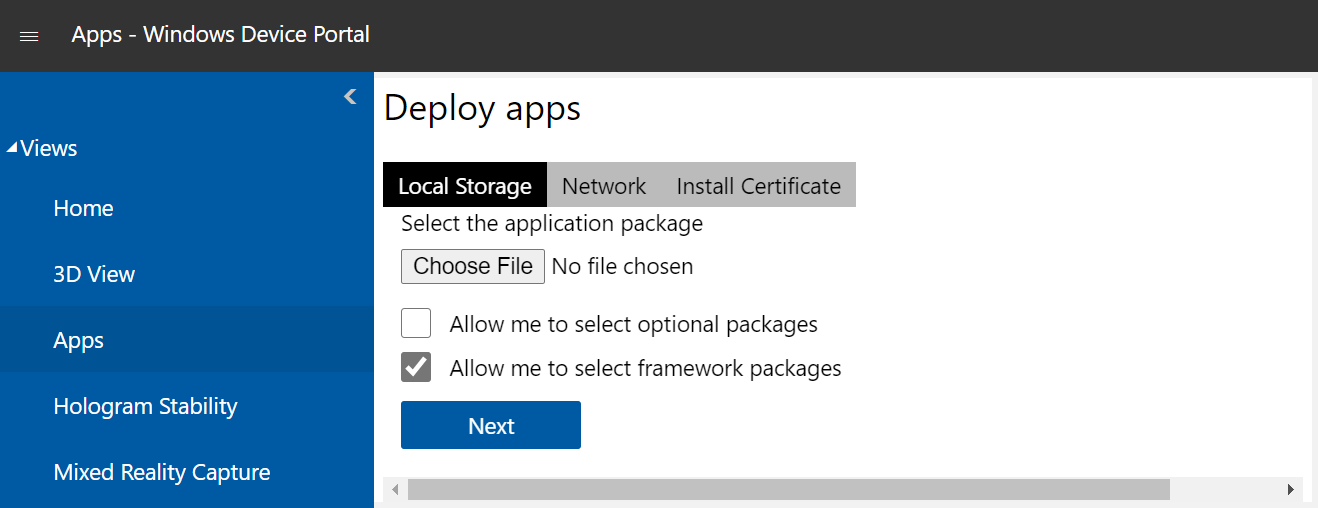
Task: Open the 3D View page
Action: 94,274
